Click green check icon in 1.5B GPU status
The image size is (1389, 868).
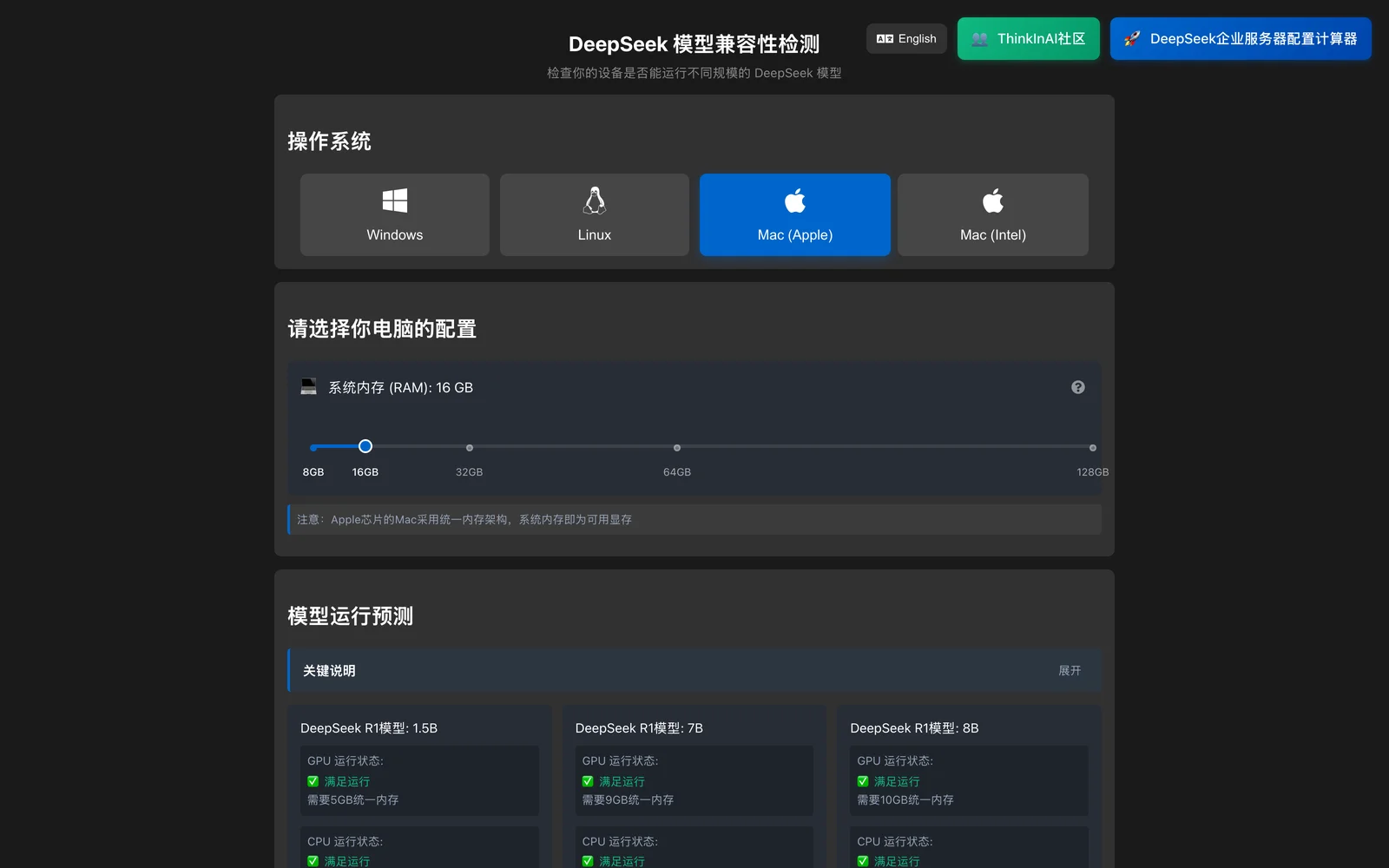pyautogui.click(x=313, y=781)
